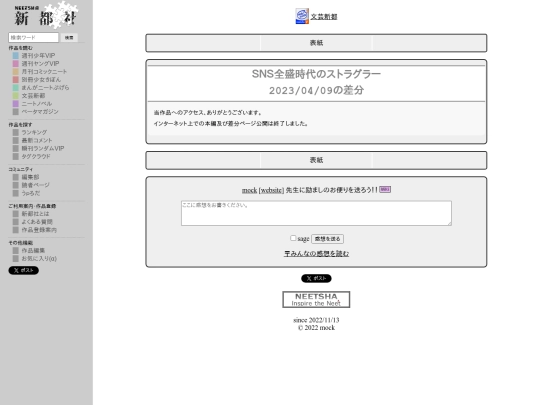Screen dimensions: 540x405
Task: Click the X ポスト button in the sidebar
Action: click(x=23, y=270)
